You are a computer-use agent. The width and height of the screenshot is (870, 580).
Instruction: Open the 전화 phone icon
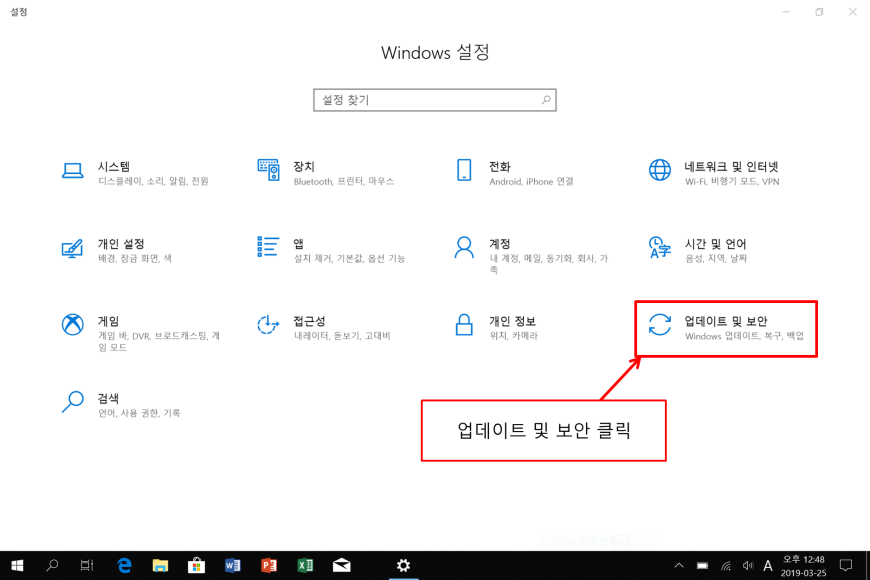(464, 170)
